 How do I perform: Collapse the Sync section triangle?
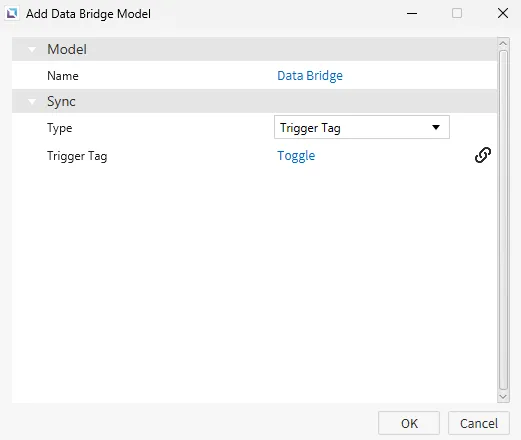click(32, 101)
